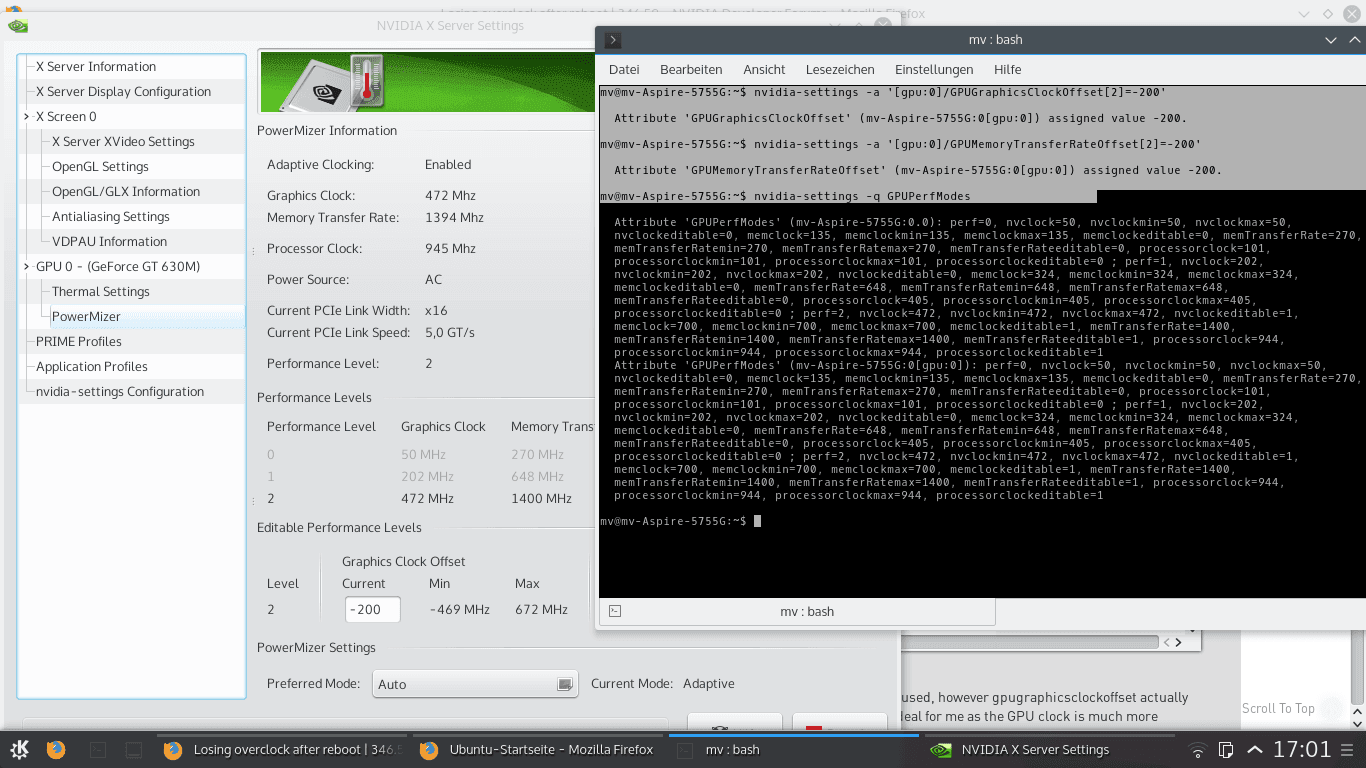Click the terminal prompt cursor line
The image size is (1366, 768).
click(681, 521)
